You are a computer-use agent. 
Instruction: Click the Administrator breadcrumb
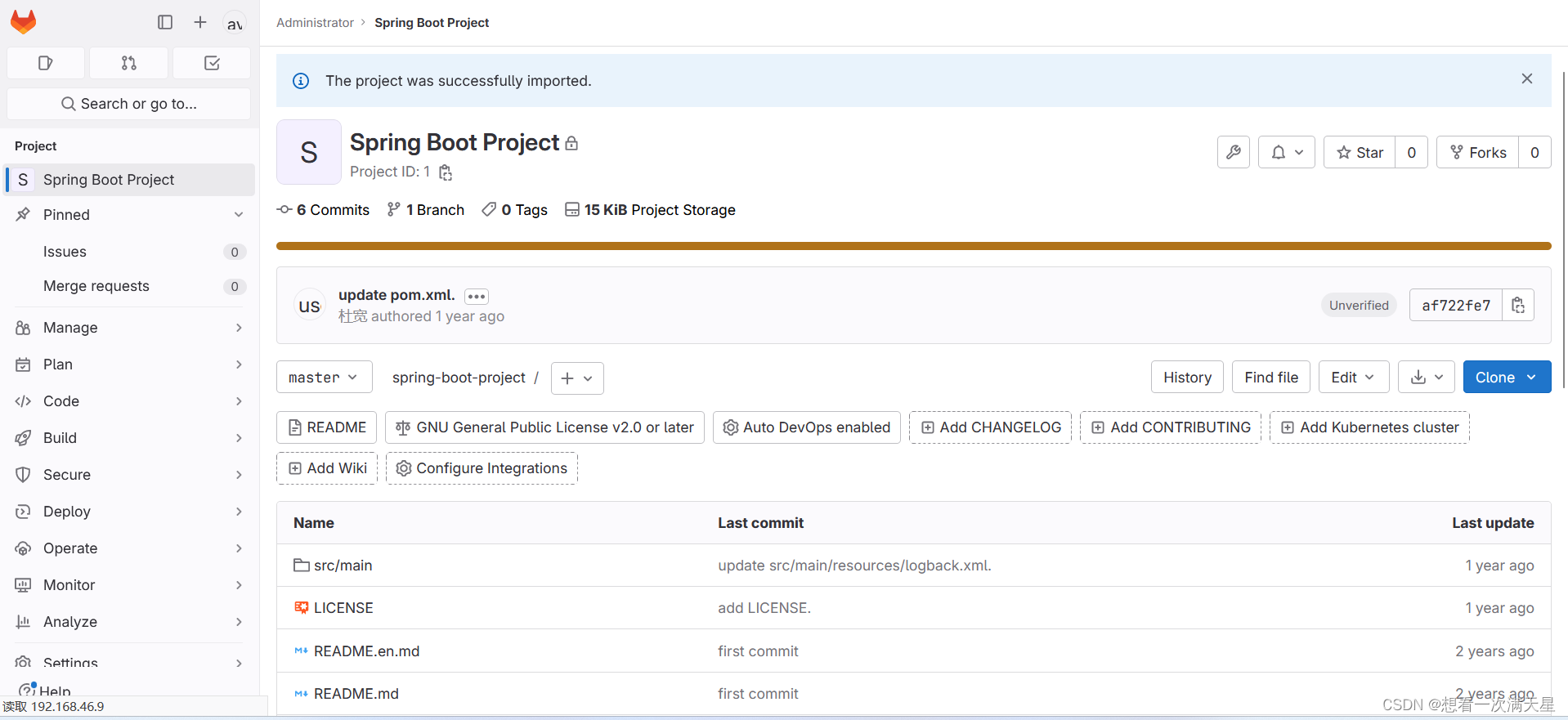[315, 23]
